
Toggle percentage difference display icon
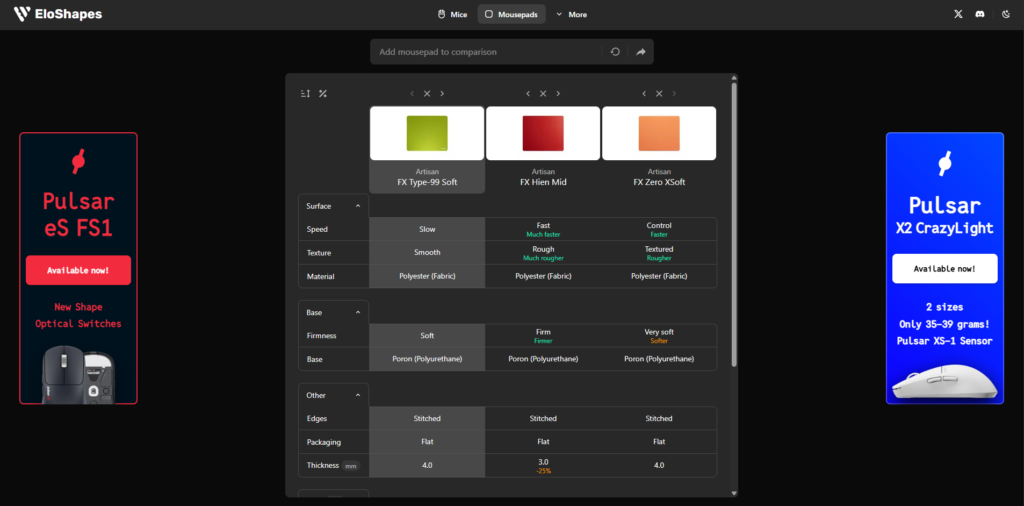point(323,94)
